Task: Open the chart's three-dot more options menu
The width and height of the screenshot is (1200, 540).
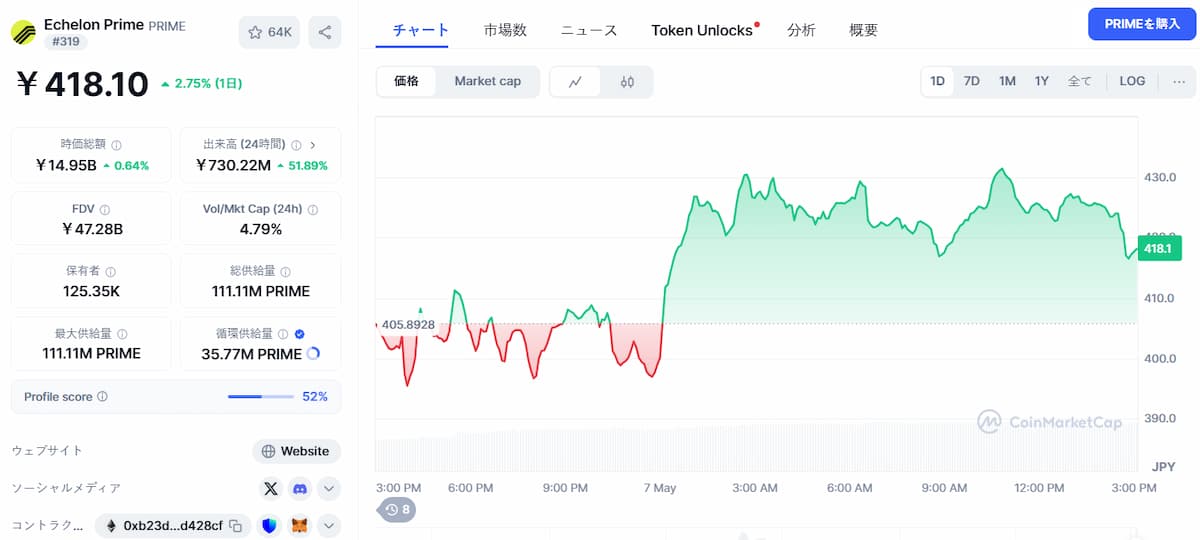Action: point(1178,81)
